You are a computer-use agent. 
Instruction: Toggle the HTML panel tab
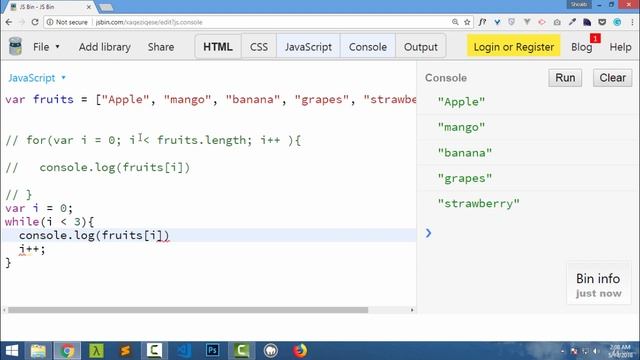(x=218, y=47)
